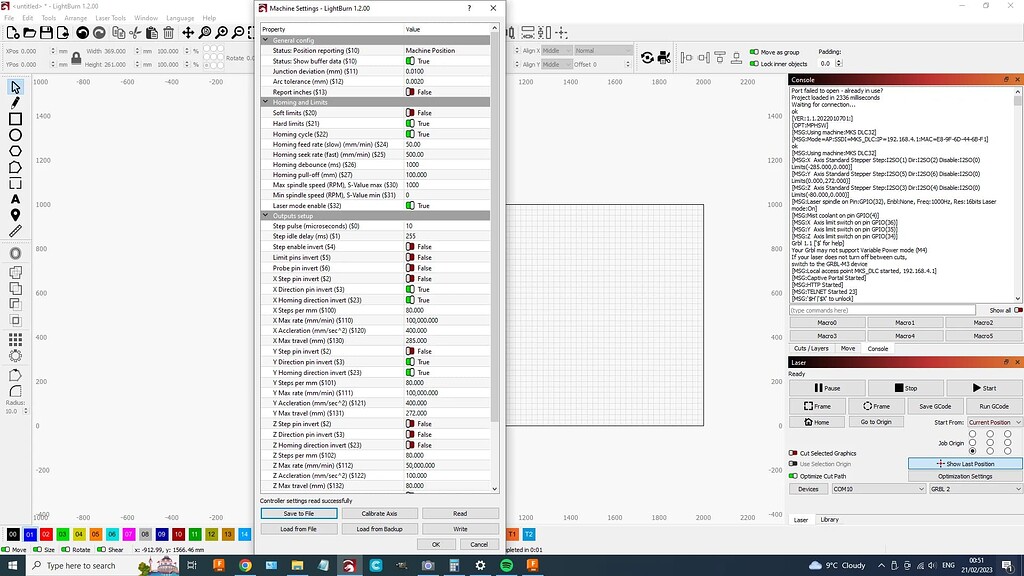Toggle the Hard limits ($21) switch

pos(410,123)
